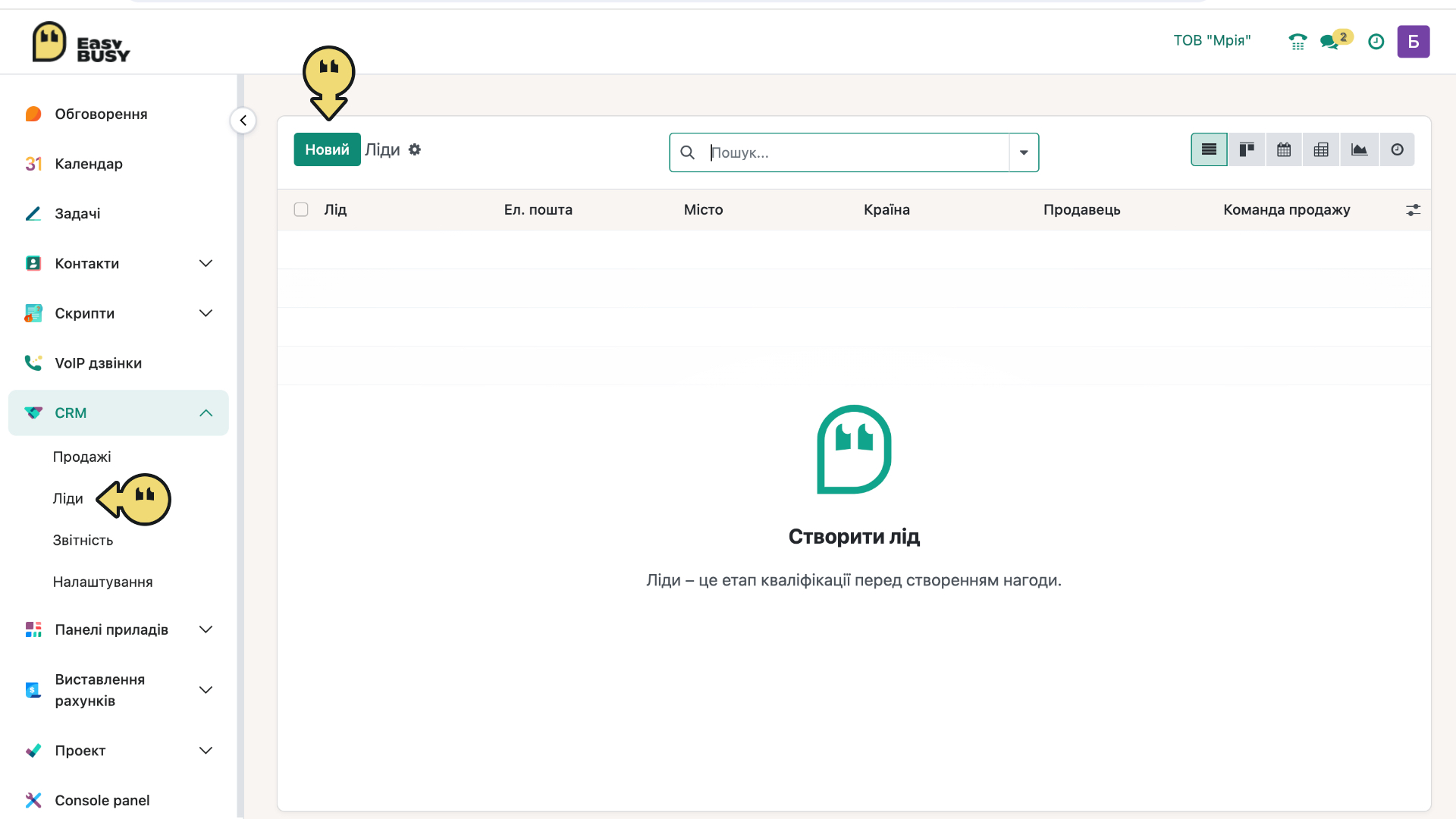Open the graph chart view

coord(1359,149)
